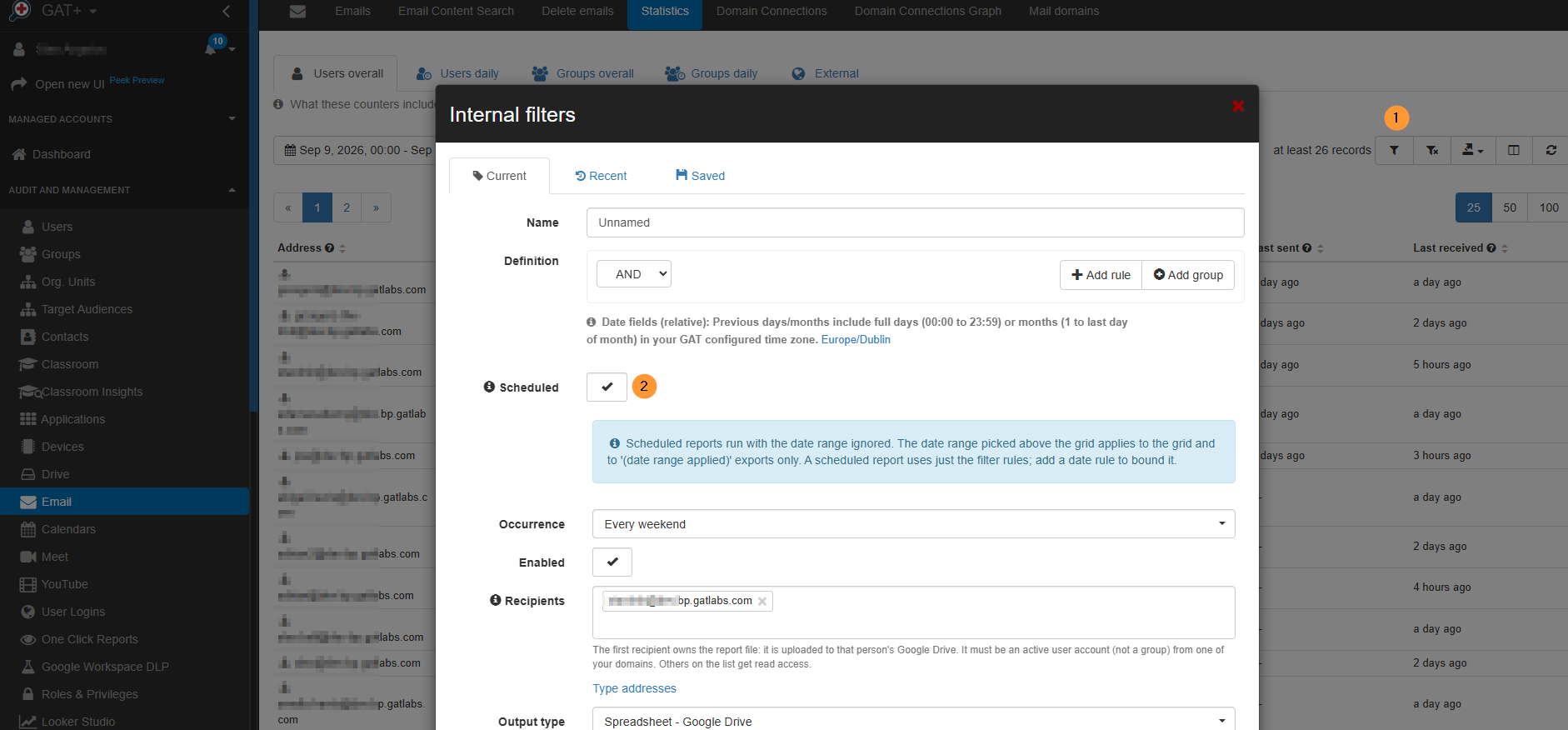Open the Email Content Search tab
1568x730 pixels.
[x=456, y=12]
